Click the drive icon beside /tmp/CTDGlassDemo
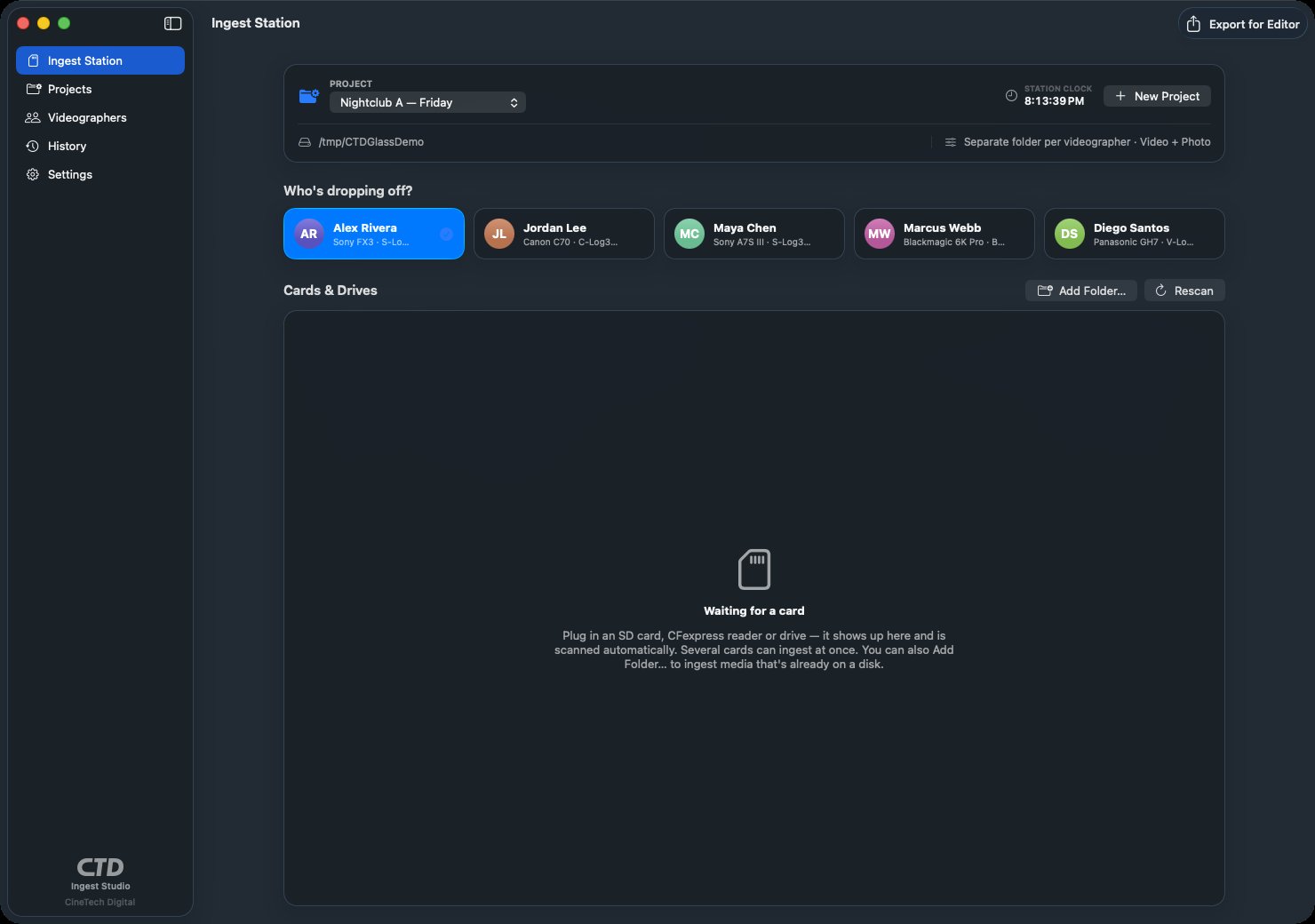This screenshot has width=1315, height=924. coord(305,142)
